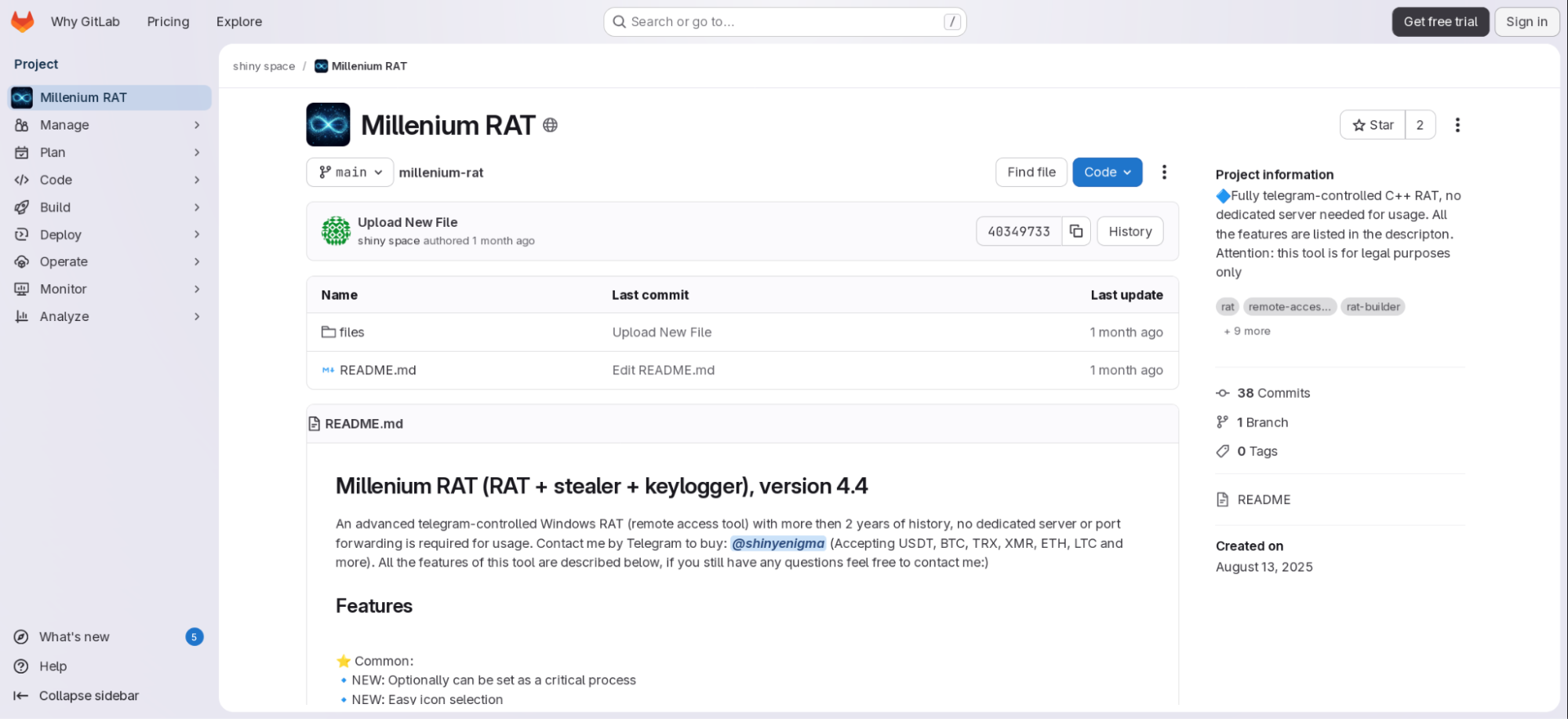Click shiny space breadcrumb link
This screenshot has height=719, width=1568.
pos(264,66)
